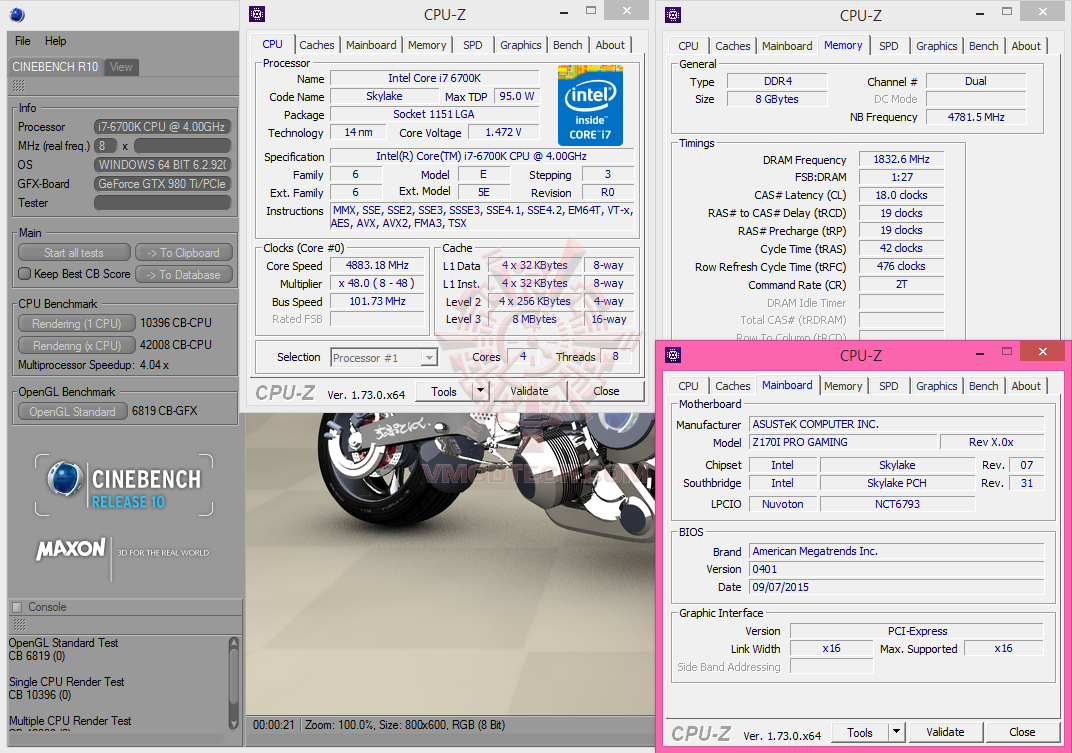The height and width of the screenshot is (753, 1072).
Task: Click the NB Frequency value 4781.5 MHz
Action: [976, 117]
